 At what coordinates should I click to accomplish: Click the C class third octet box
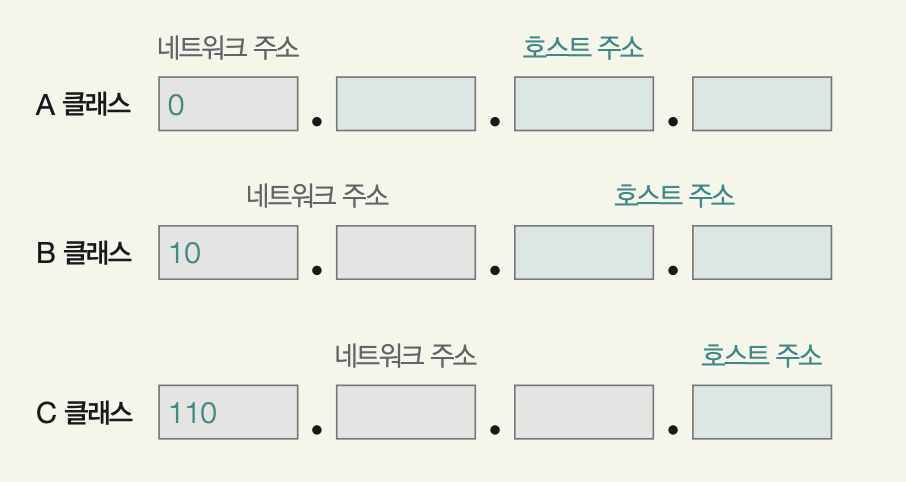584,412
